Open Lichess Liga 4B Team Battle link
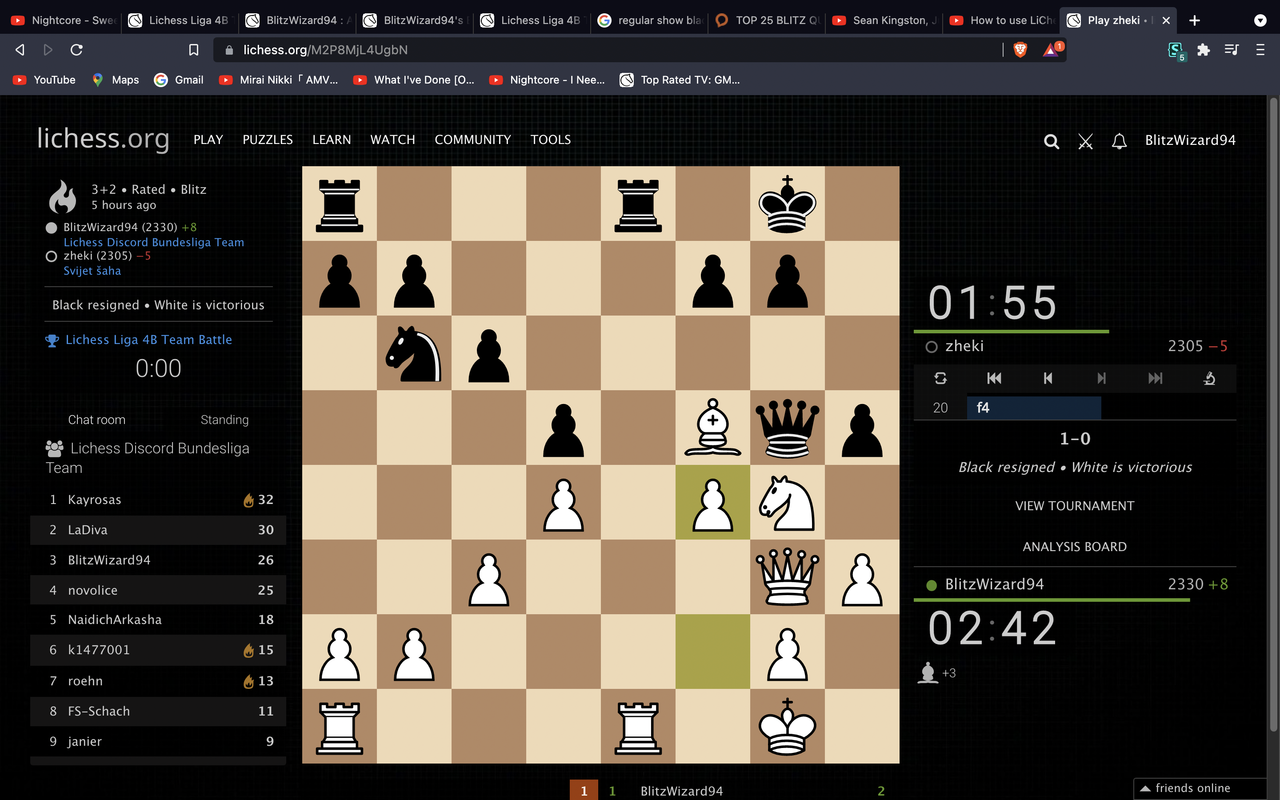 tap(149, 340)
